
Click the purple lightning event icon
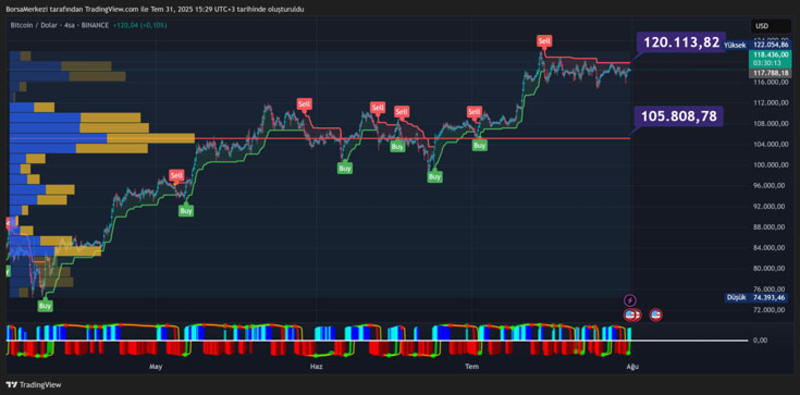(x=630, y=300)
